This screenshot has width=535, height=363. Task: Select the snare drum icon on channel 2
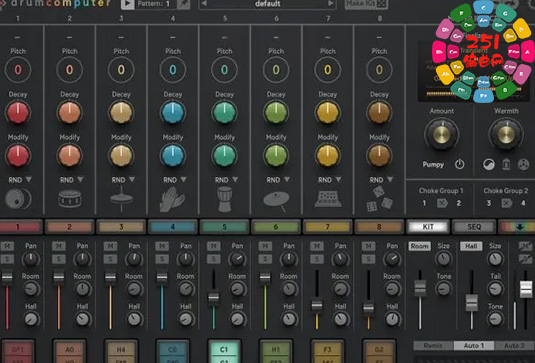click(x=70, y=199)
